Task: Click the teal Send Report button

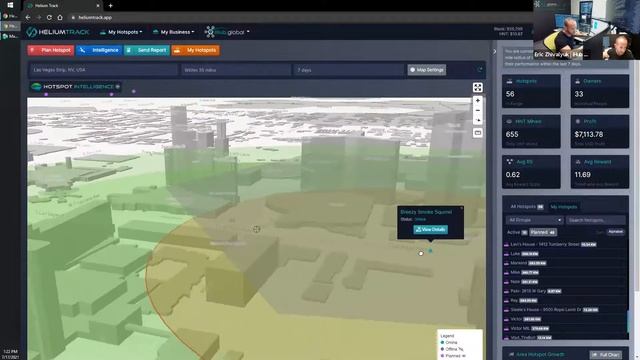Action: (x=147, y=50)
